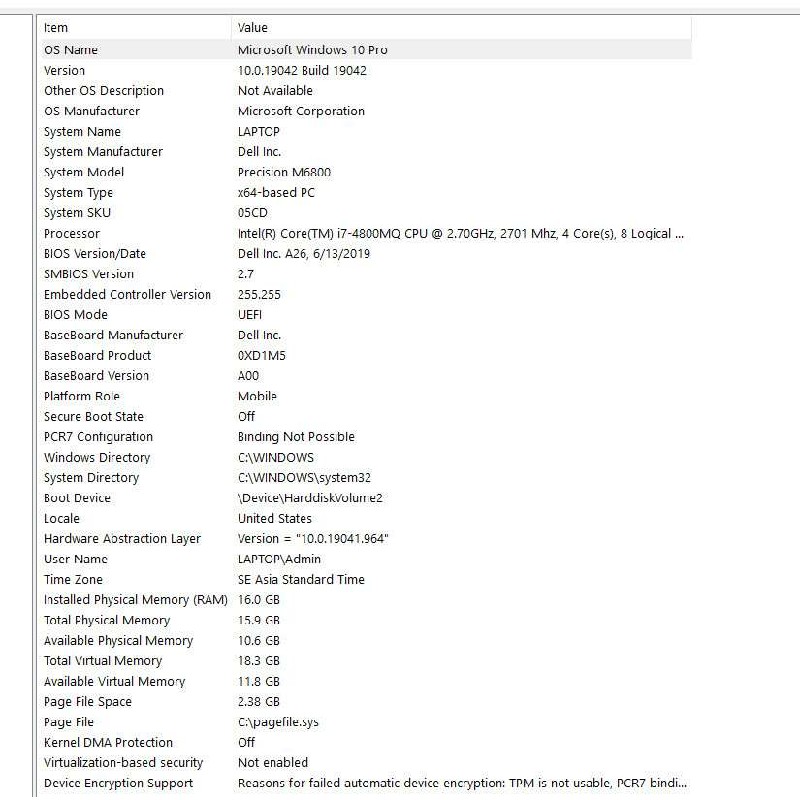Select the System Name row
This screenshot has height=800, width=800.
coord(366,132)
